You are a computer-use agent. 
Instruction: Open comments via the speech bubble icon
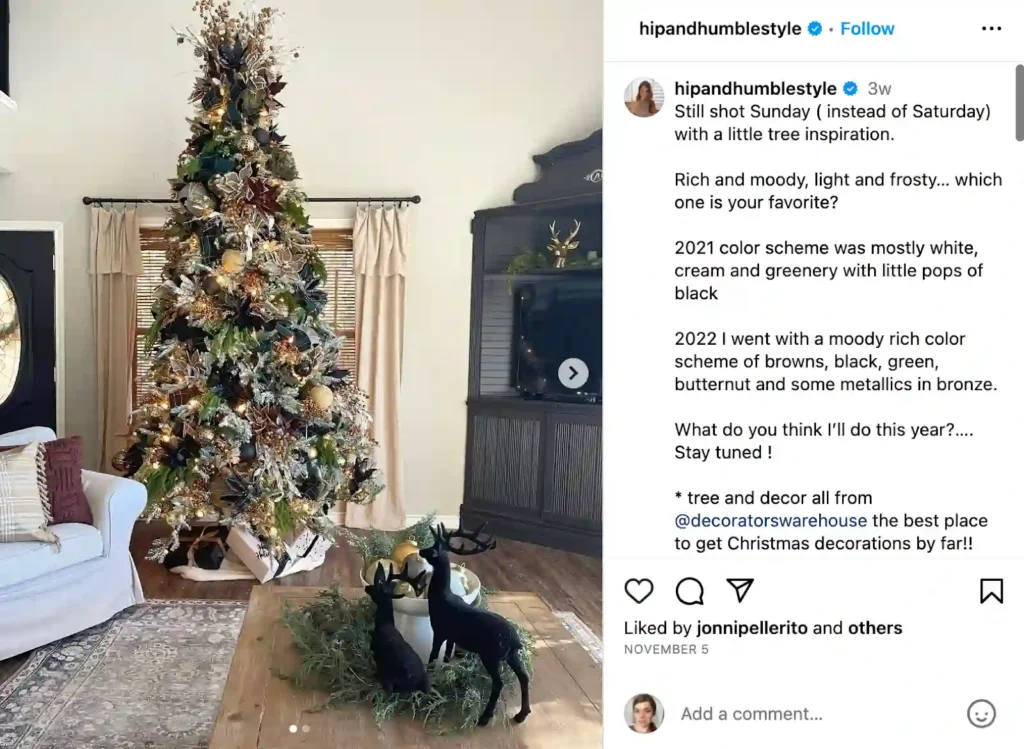(x=690, y=591)
